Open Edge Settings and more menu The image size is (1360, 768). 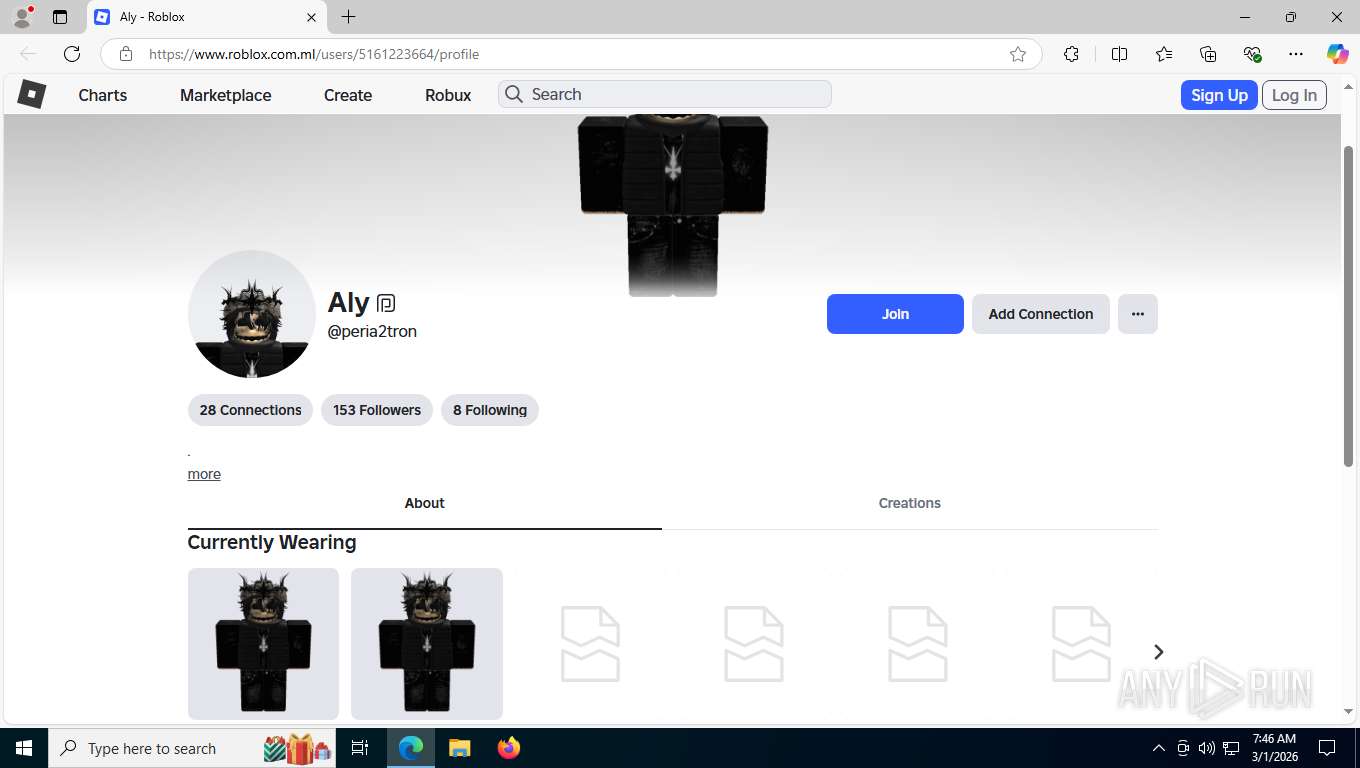point(1296,54)
